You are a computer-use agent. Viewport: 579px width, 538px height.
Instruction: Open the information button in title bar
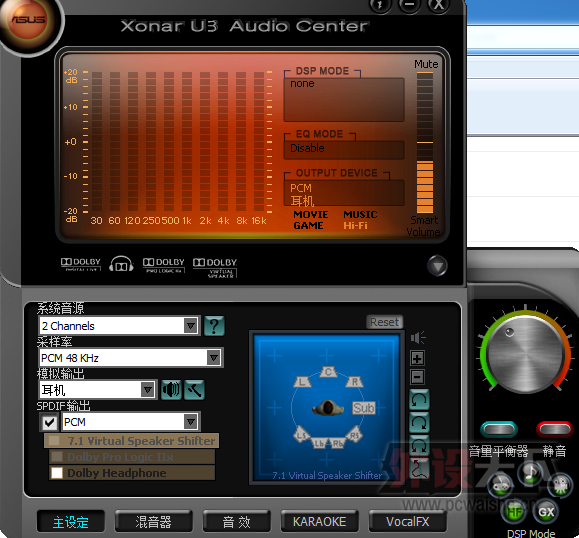click(380, 5)
